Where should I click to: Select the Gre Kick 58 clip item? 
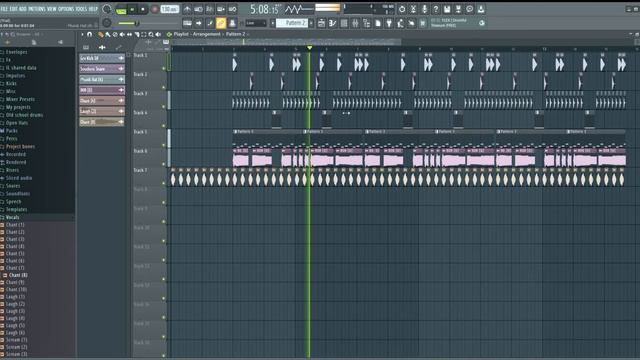tap(102, 58)
